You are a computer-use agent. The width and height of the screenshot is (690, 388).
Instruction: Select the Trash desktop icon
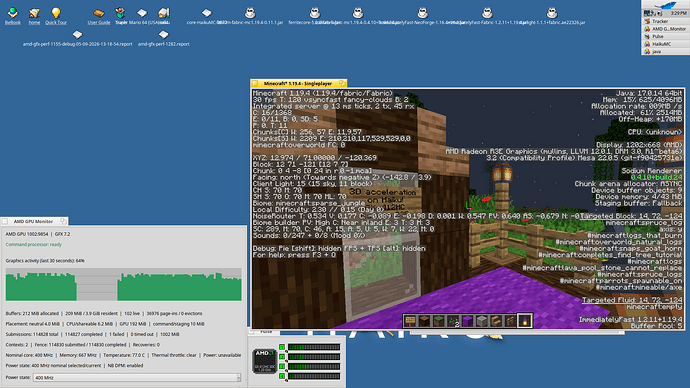click(120, 13)
